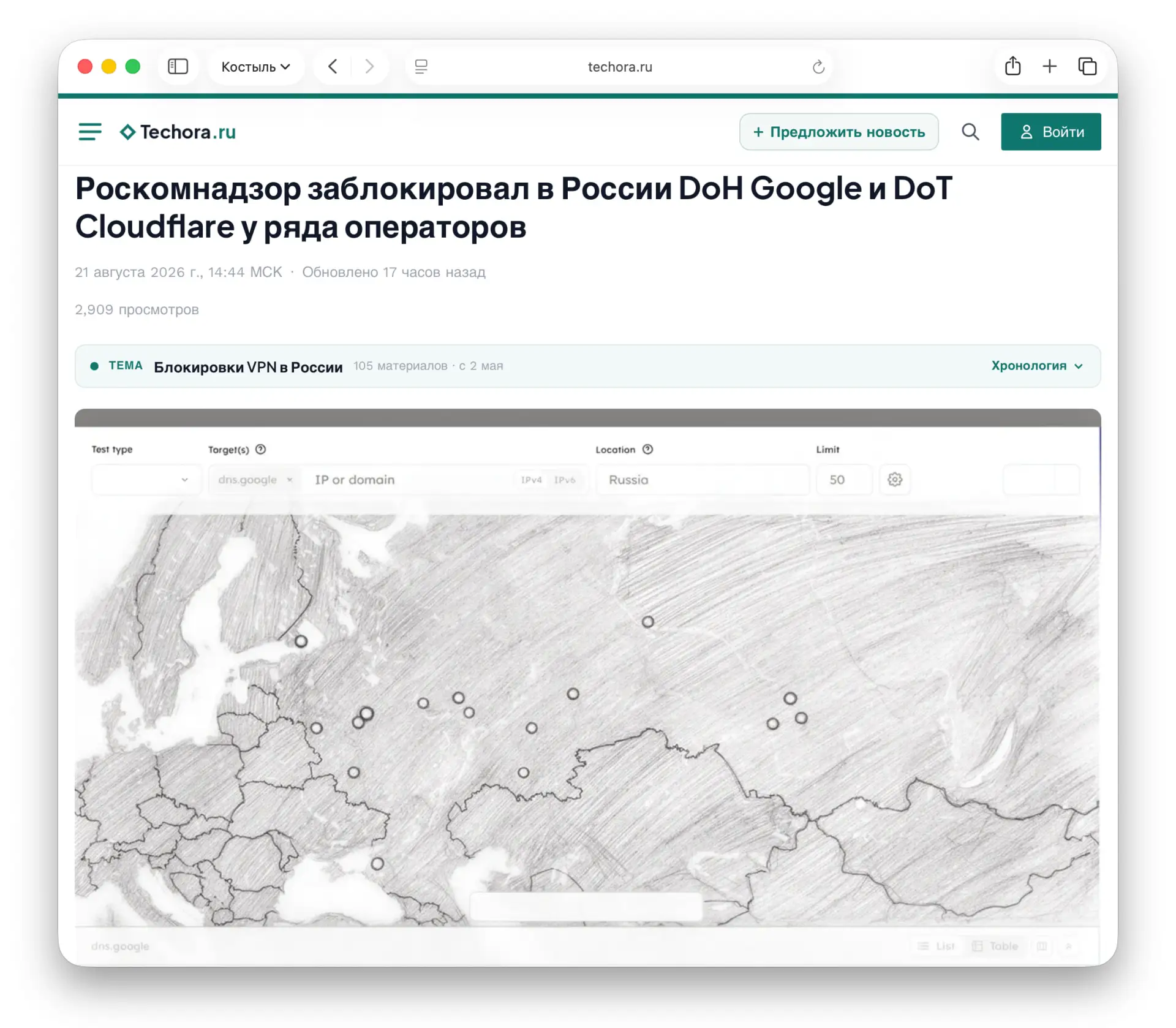The height and width of the screenshot is (1028, 1176).
Task: Click the text Обновлено 17 часов назад
Action: point(393,272)
